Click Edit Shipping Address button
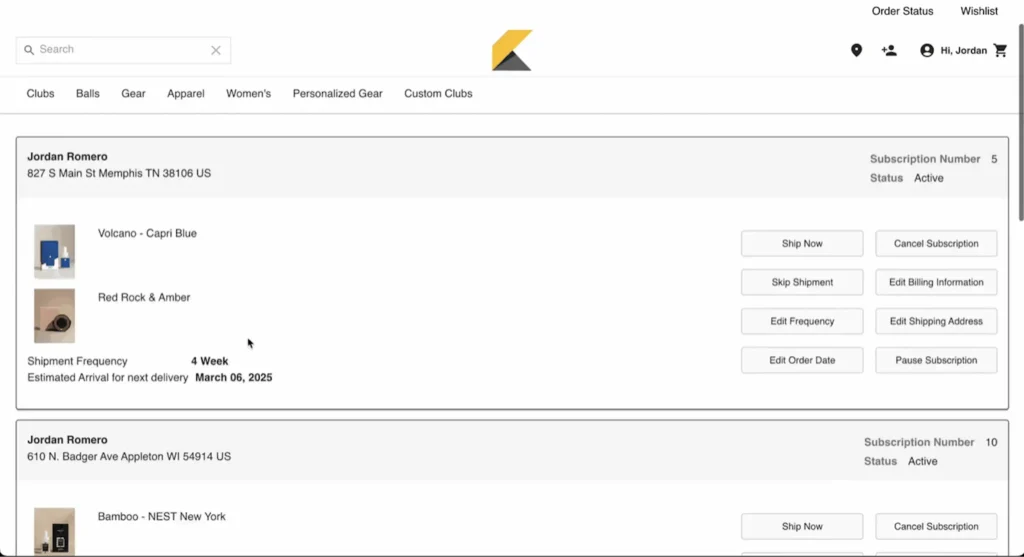 [x=936, y=321]
